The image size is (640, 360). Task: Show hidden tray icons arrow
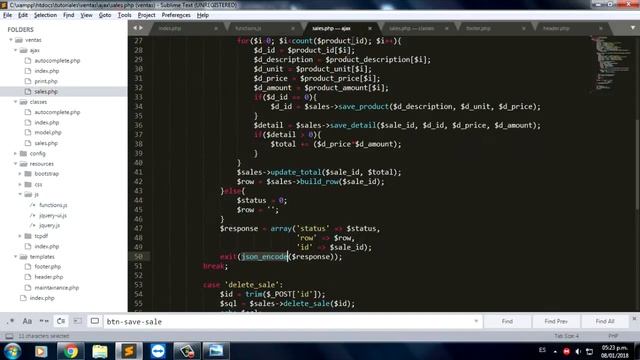pyautogui.click(x=555, y=351)
